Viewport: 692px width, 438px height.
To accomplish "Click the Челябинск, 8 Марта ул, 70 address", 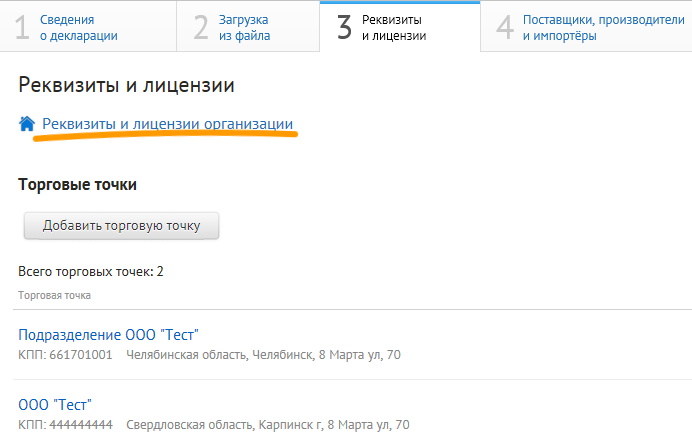I will pos(263,355).
